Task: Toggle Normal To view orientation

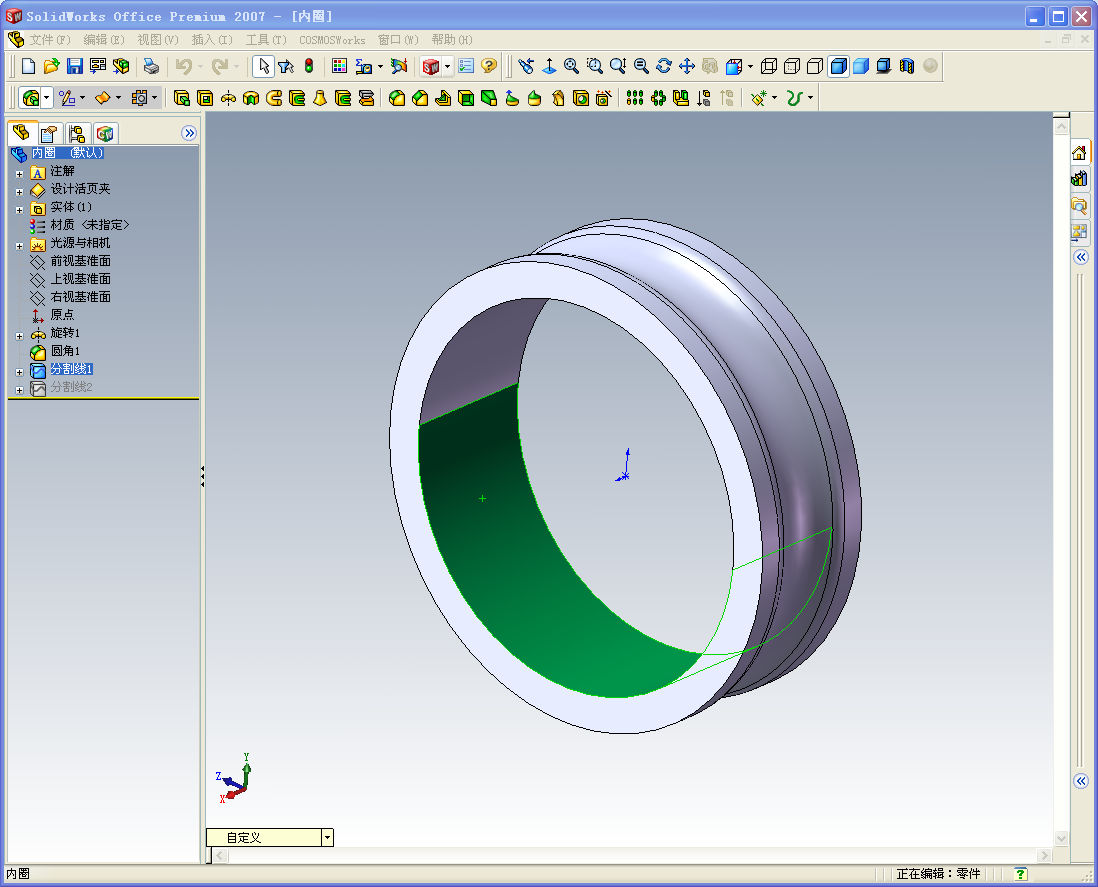Action: [549, 67]
